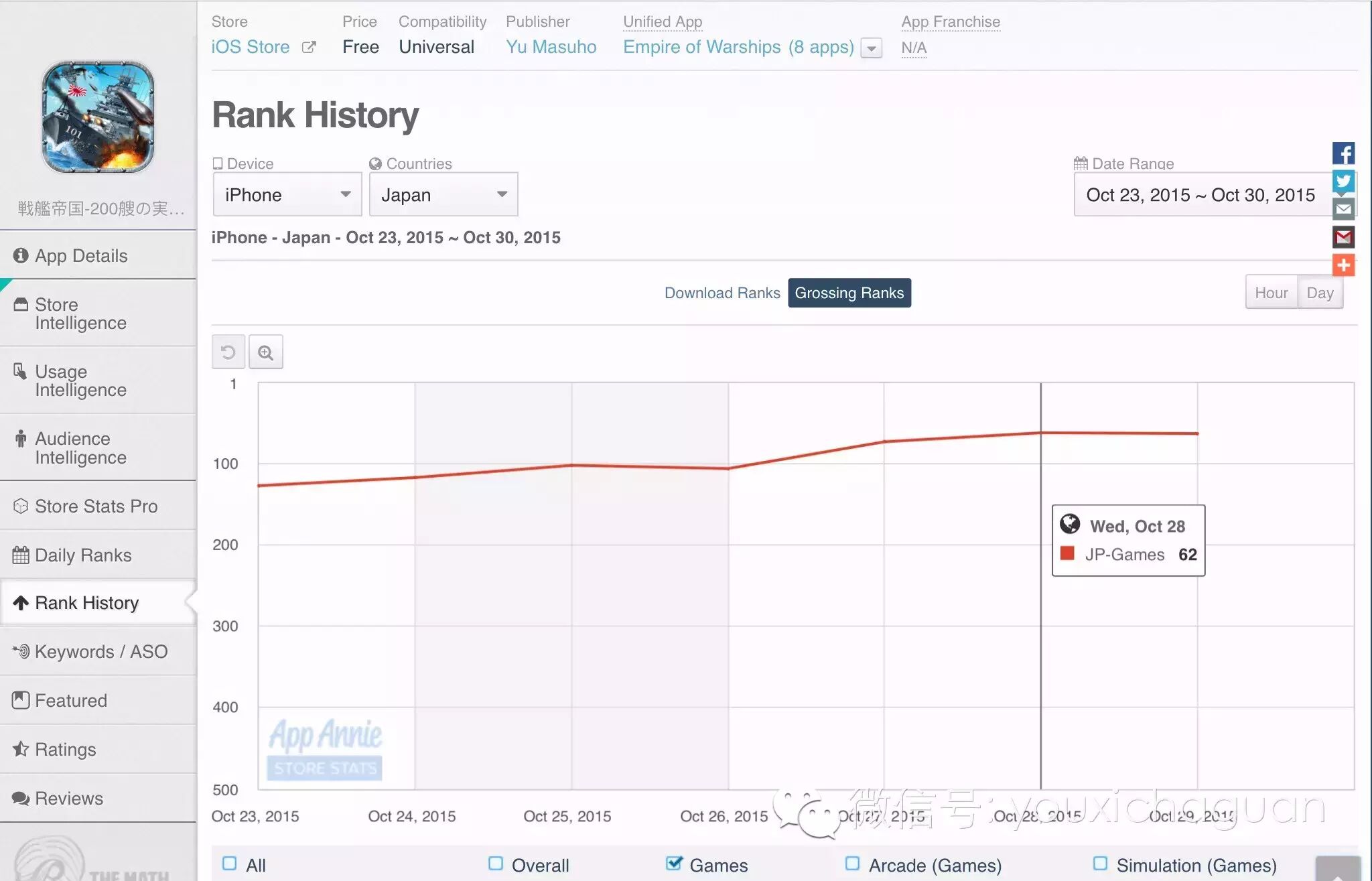Click the magnifier zoom-in chart icon
Image resolution: width=1372 pixels, height=881 pixels.
pos(266,352)
